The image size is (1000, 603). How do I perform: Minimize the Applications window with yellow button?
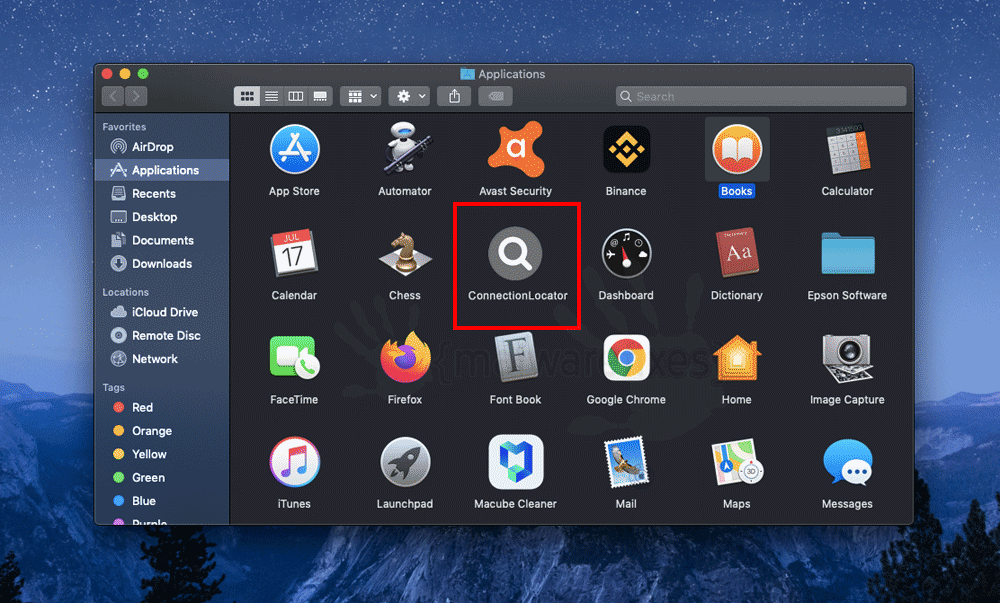125,74
